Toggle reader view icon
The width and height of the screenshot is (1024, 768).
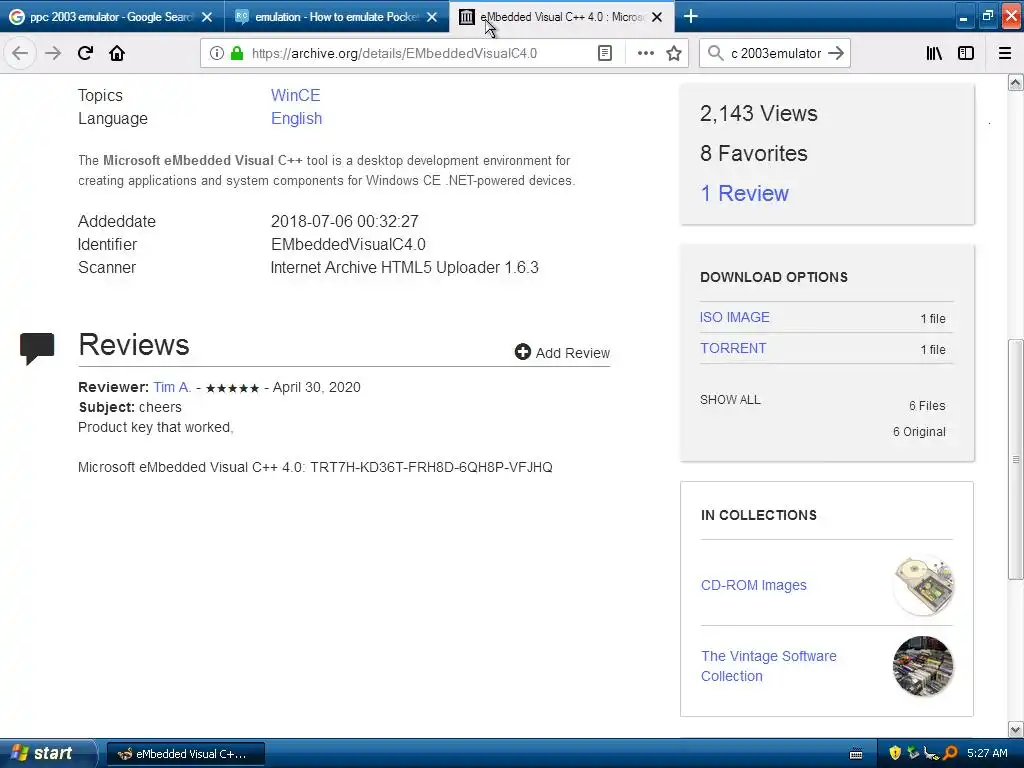pyautogui.click(x=605, y=53)
